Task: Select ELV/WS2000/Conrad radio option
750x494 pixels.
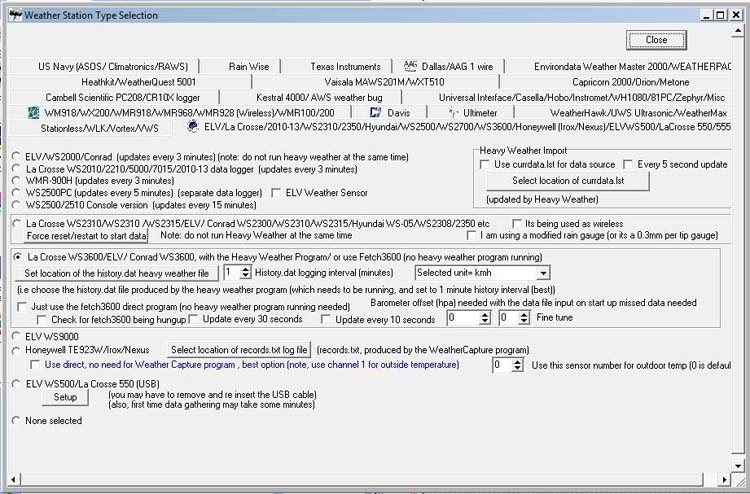Action: pos(16,156)
